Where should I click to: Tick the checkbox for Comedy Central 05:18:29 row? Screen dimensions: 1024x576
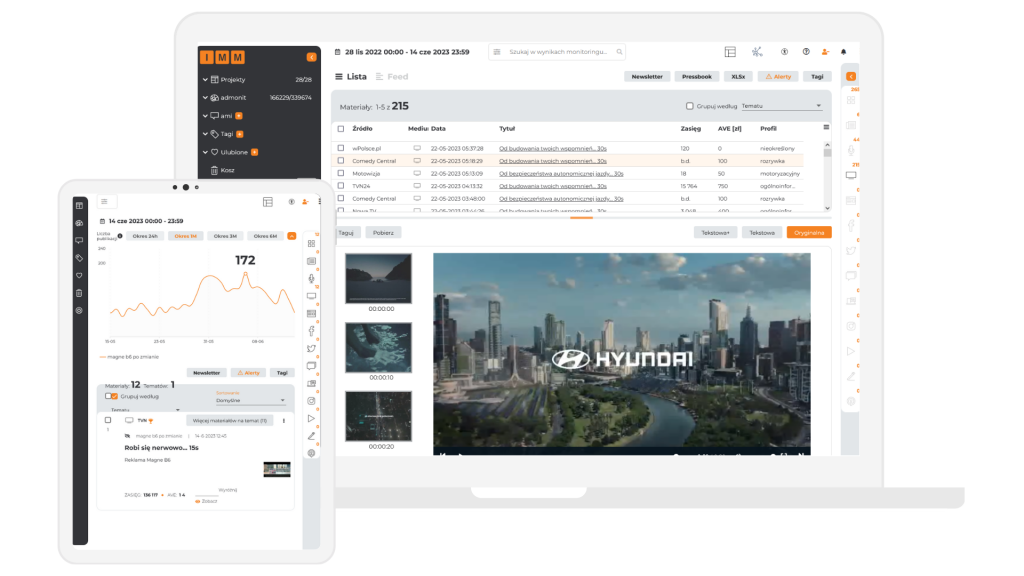341,161
